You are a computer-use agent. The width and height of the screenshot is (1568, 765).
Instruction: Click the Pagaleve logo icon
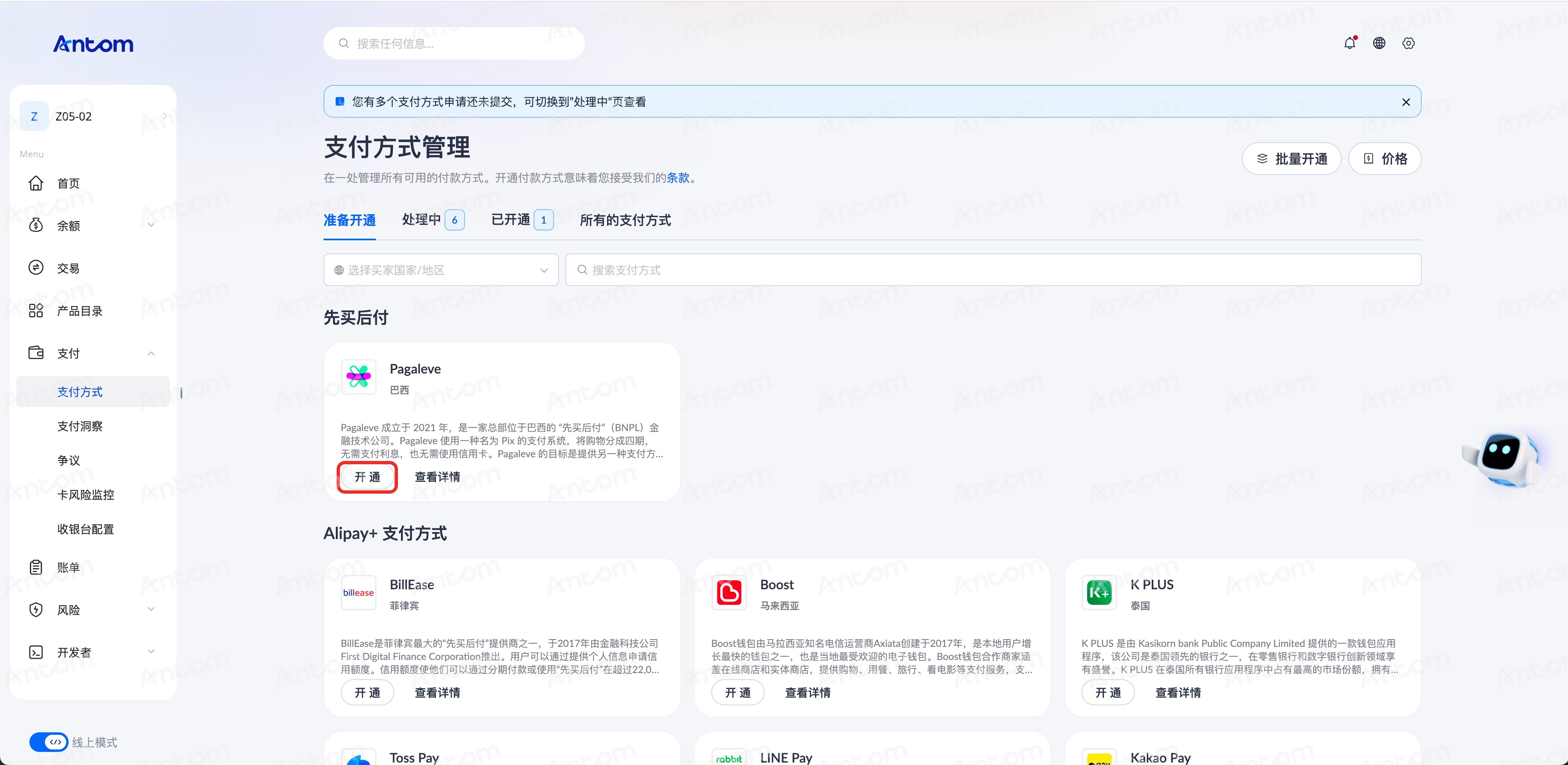tap(359, 376)
